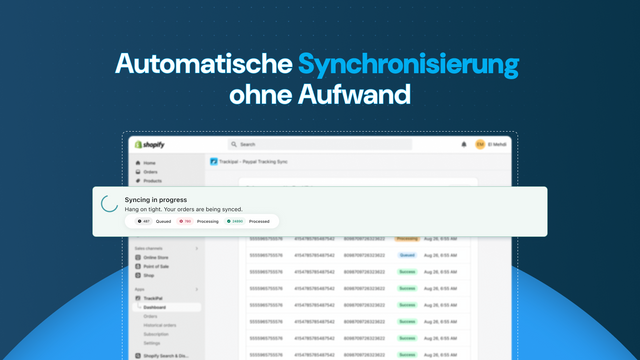Open Products from the sidebar
This screenshot has width=640, height=360.
(x=152, y=181)
